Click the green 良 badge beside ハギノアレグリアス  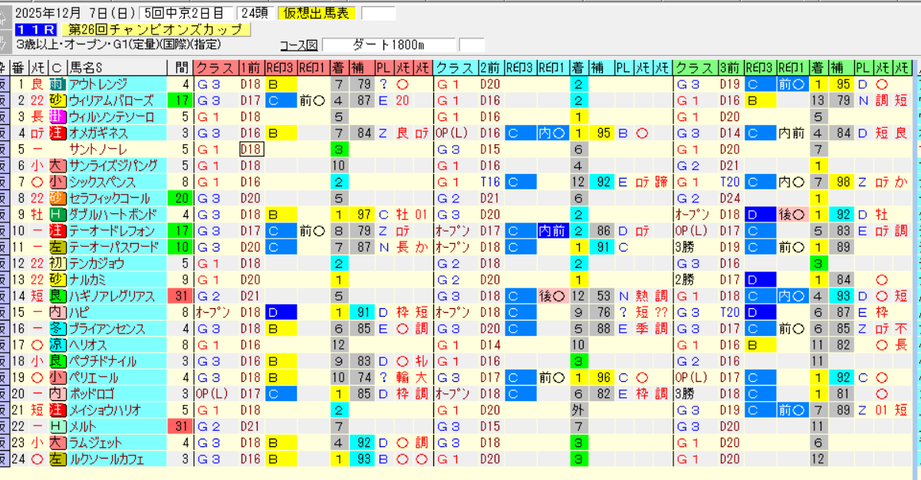[57, 296]
